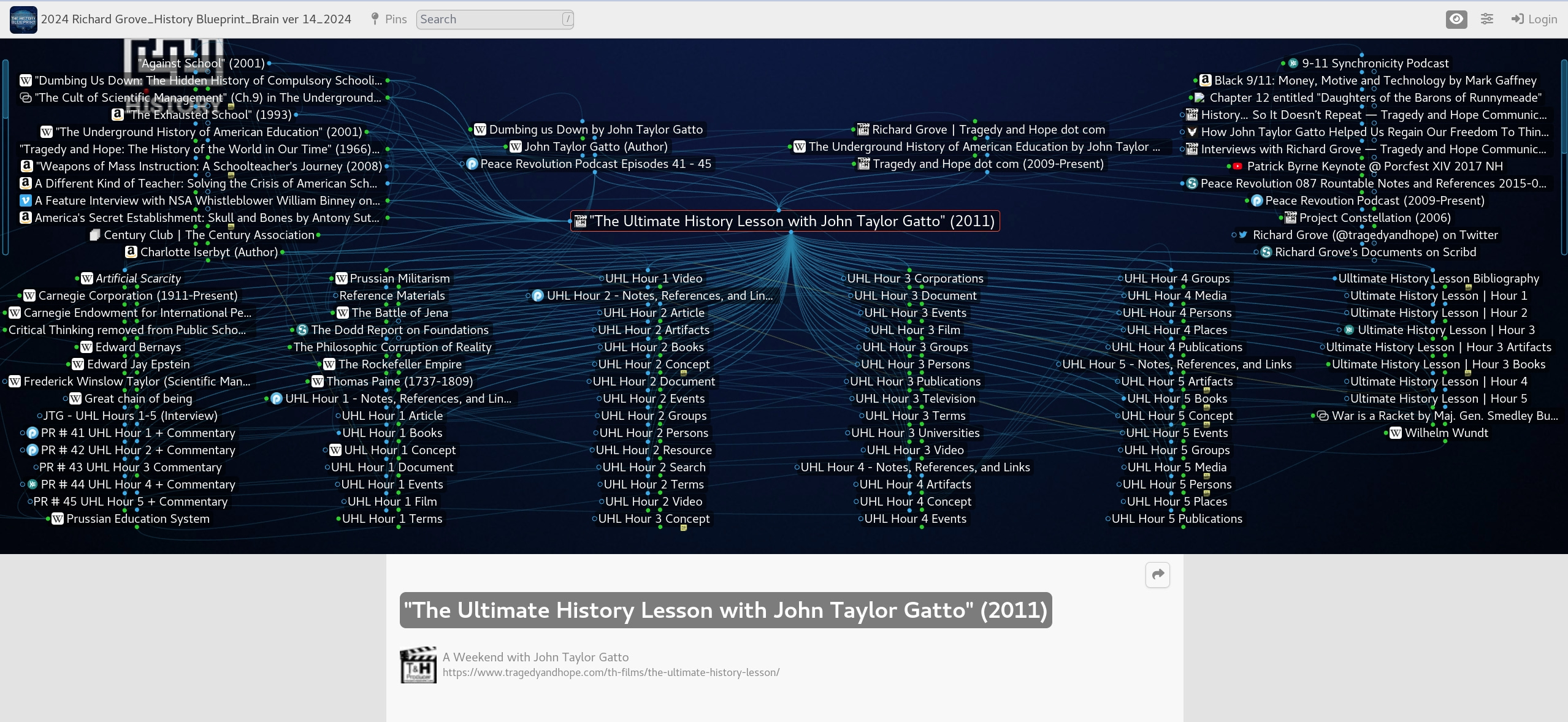Click the Wikipedia icon beside John Taylor Gatto (Author)
The height and width of the screenshot is (722, 1568).
(516, 146)
